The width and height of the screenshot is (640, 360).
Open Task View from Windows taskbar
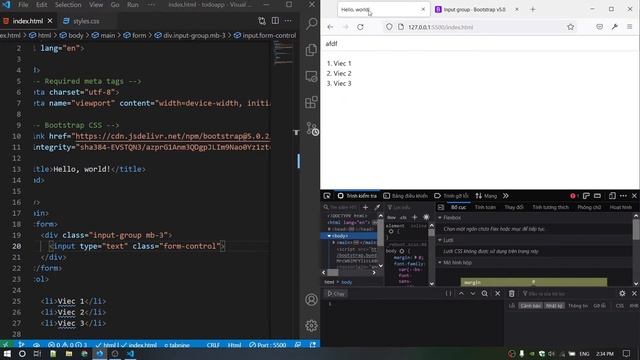pyautogui.click(x=37, y=353)
